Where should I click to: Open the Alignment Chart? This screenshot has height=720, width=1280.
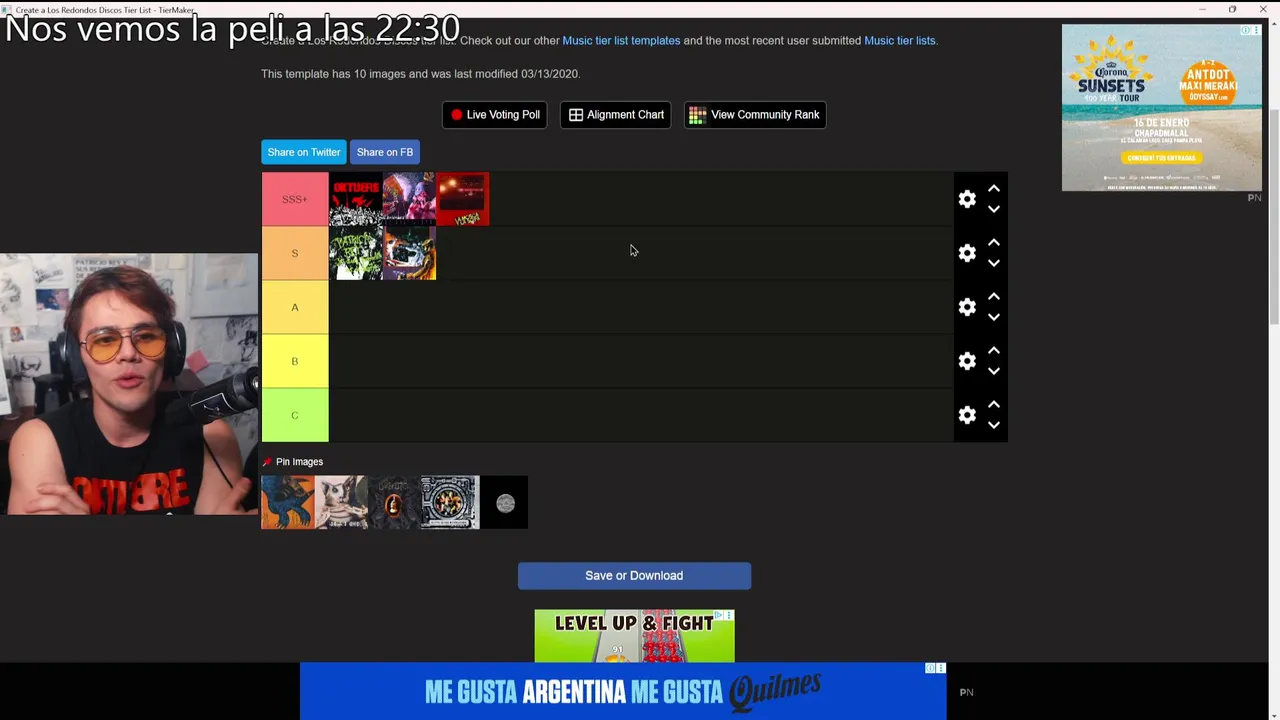coord(616,115)
